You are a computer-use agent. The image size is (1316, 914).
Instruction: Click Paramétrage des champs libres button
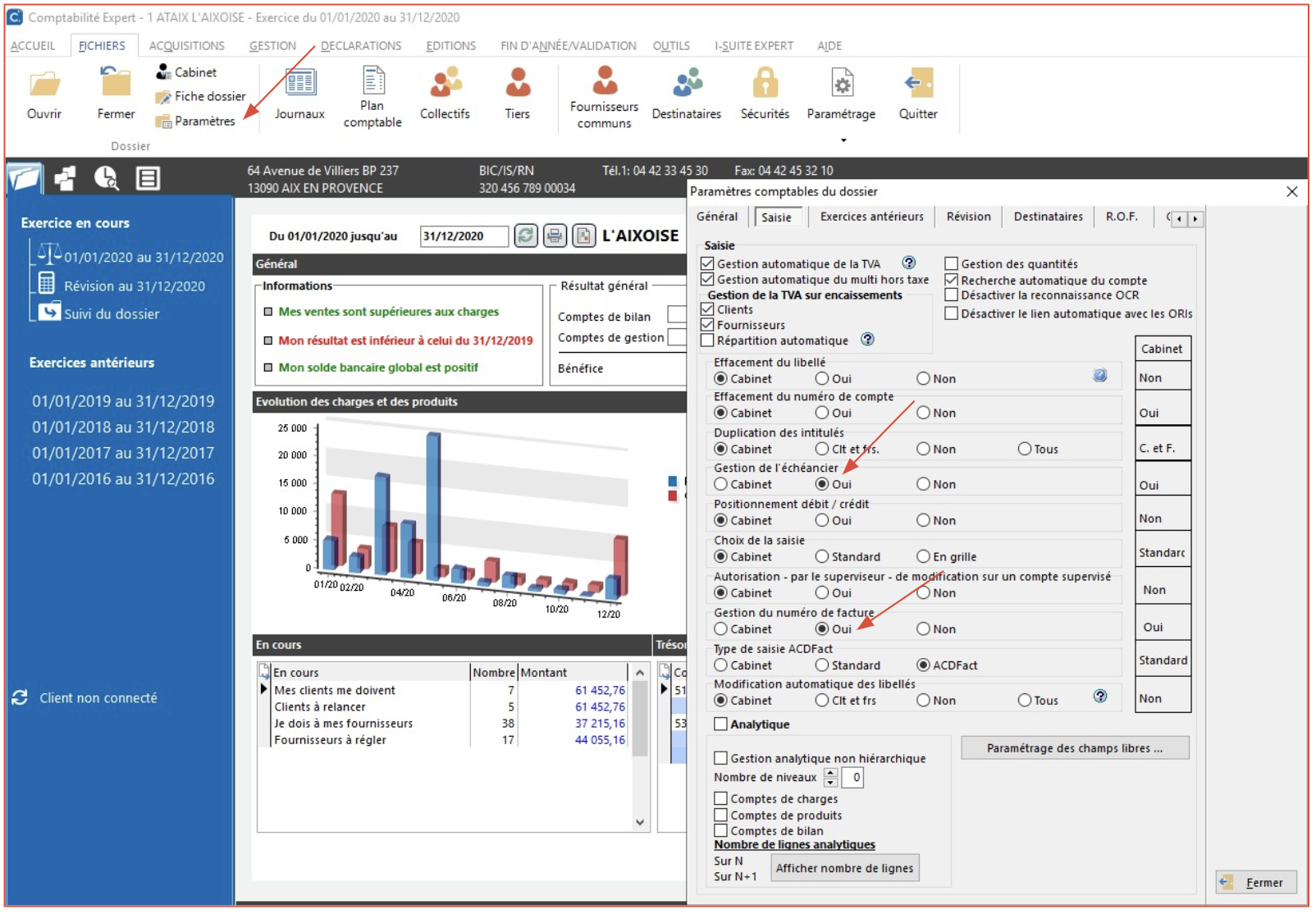pyautogui.click(x=1075, y=747)
